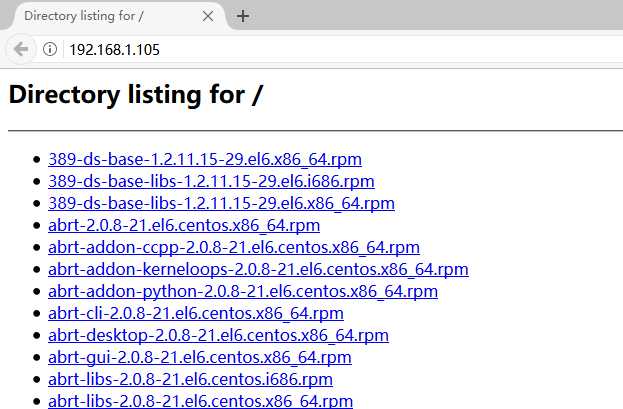Open 389-ds-base-1.2.11.15-29.el6.x86_64.rpm link
The width and height of the screenshot is (623, 409).
click(x=205, y=159)
